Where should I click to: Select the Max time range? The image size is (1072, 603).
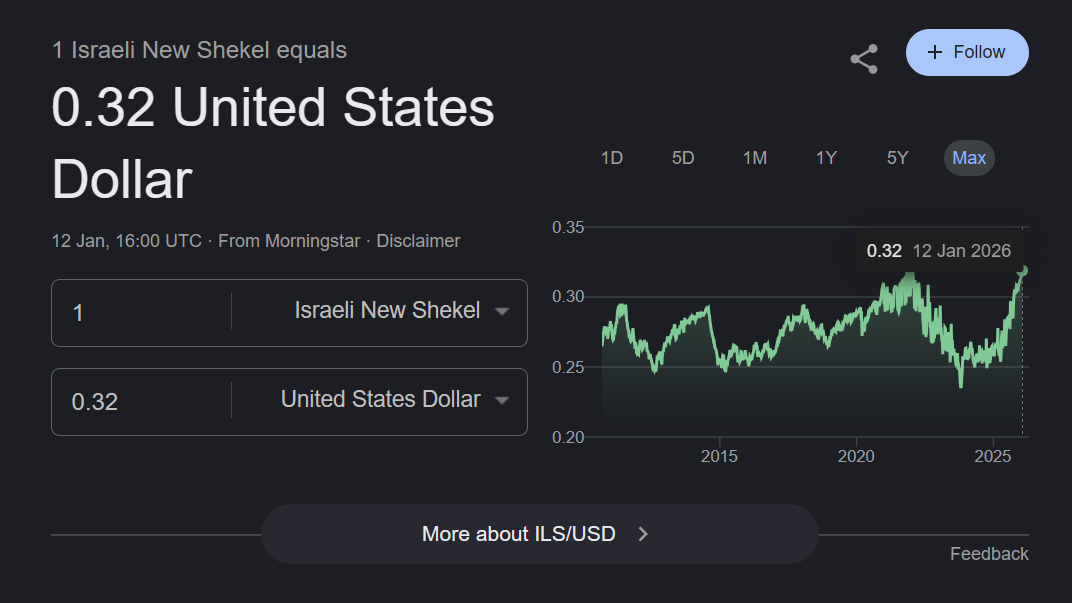coord(969,158)
